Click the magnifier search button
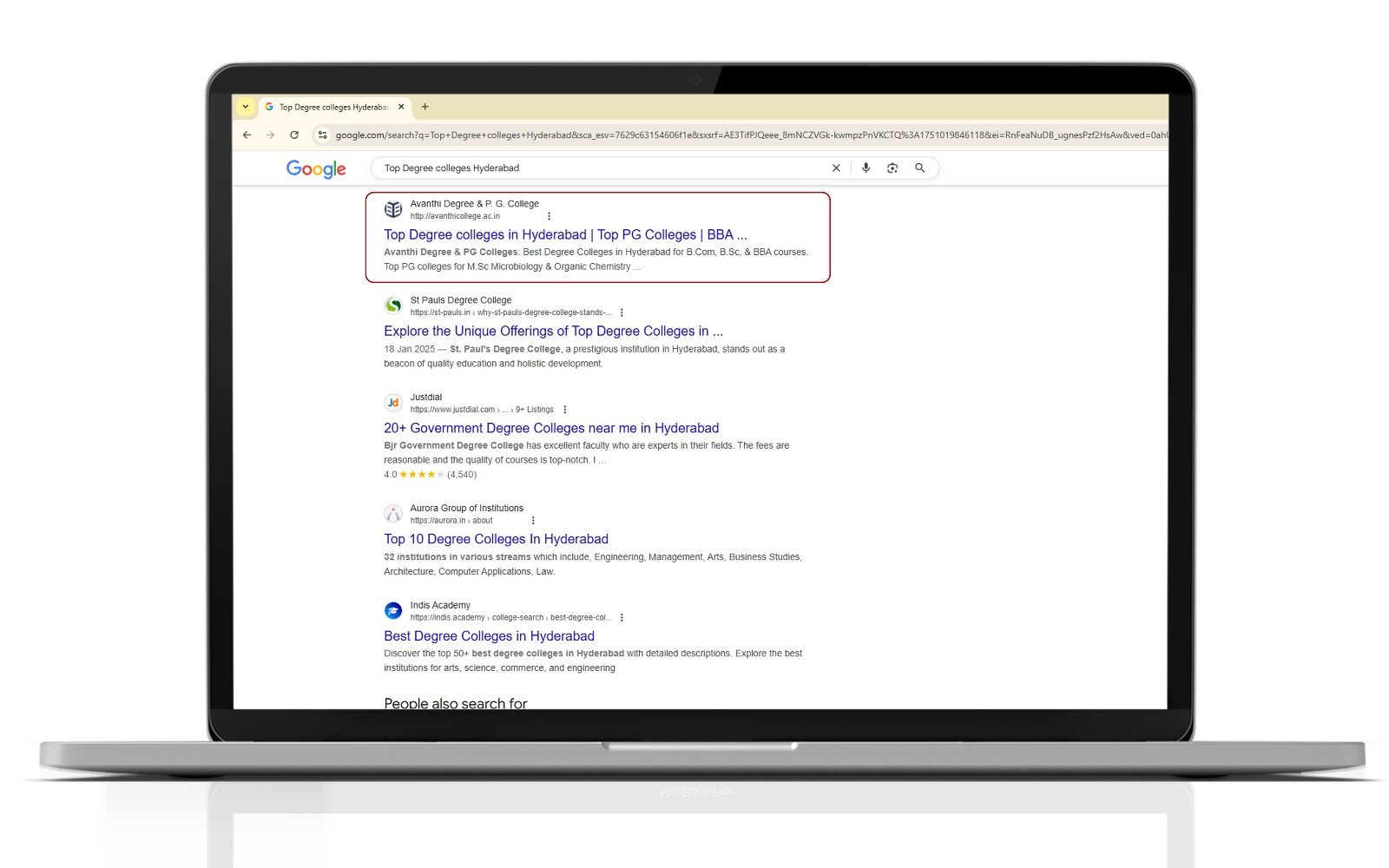 [920, 168]
